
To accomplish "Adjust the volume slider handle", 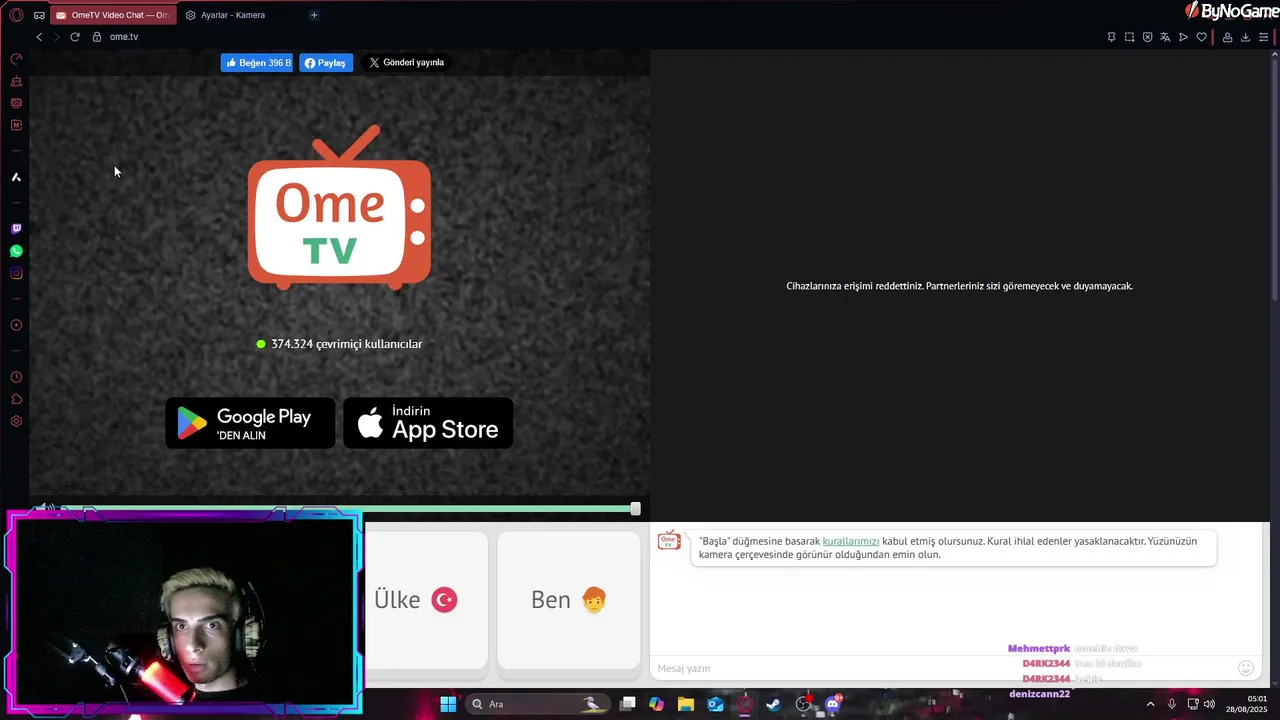I will click(x=635, y=509).
